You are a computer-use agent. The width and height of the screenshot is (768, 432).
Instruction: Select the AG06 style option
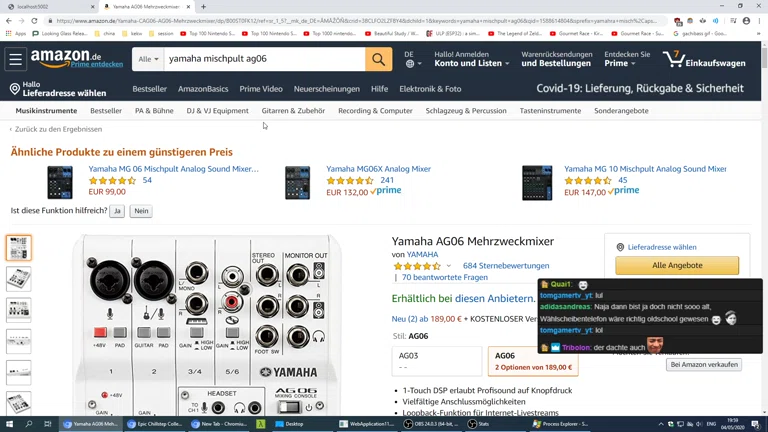pyautogui.click(x=532, y=360)
